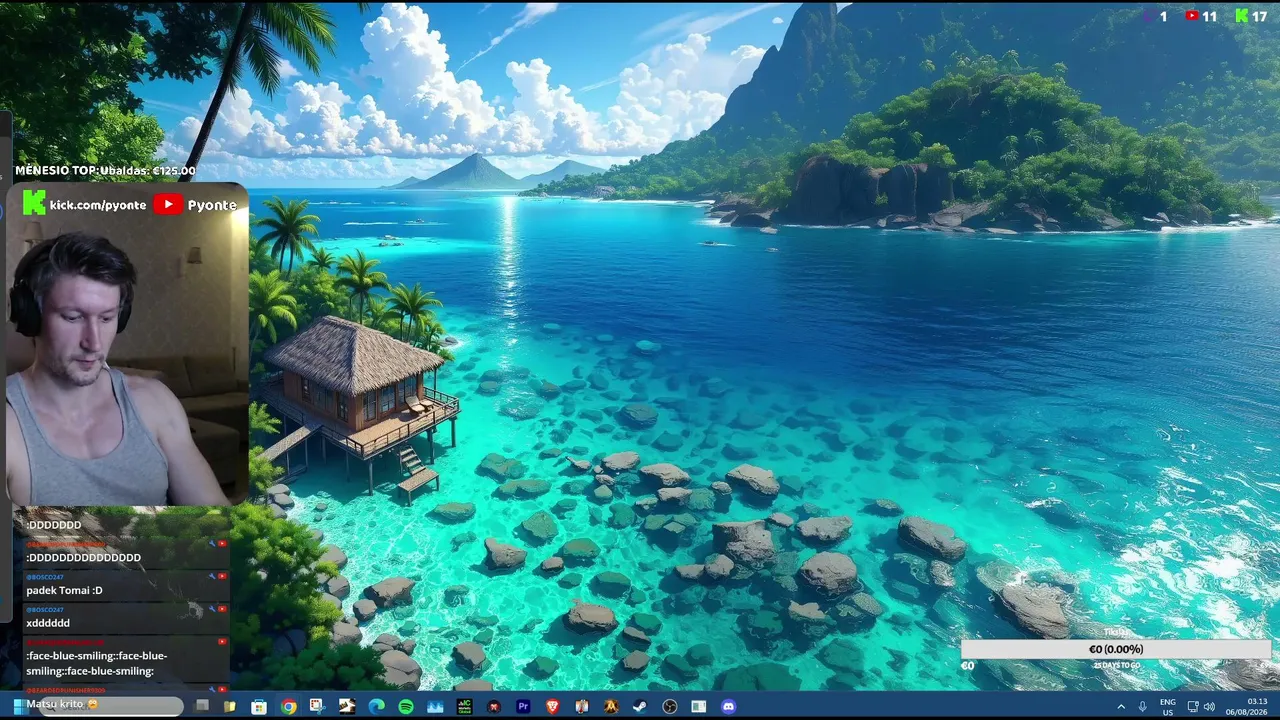Open network settings from the tray
The height and width of the screenshot is (720, 1280).
1192,706
